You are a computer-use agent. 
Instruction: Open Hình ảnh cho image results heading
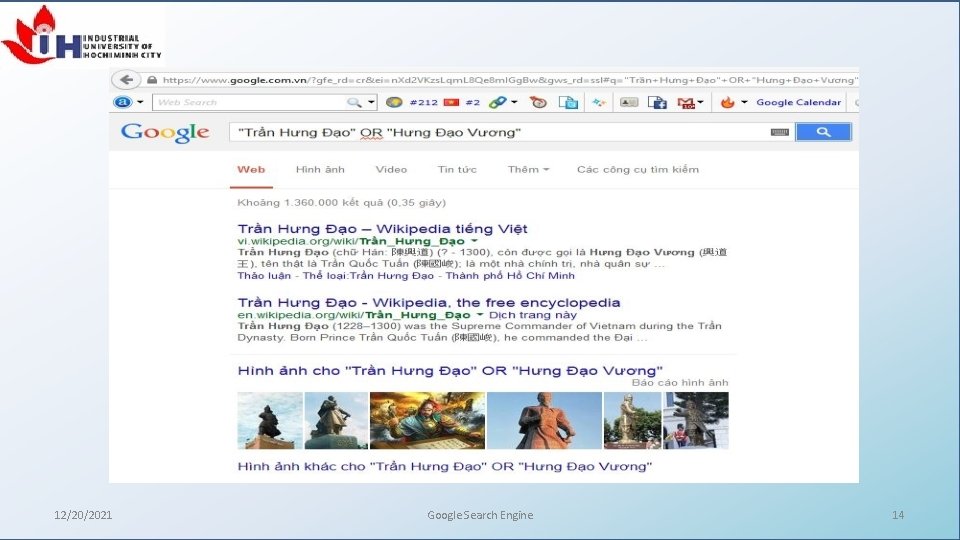coord(450,370)
